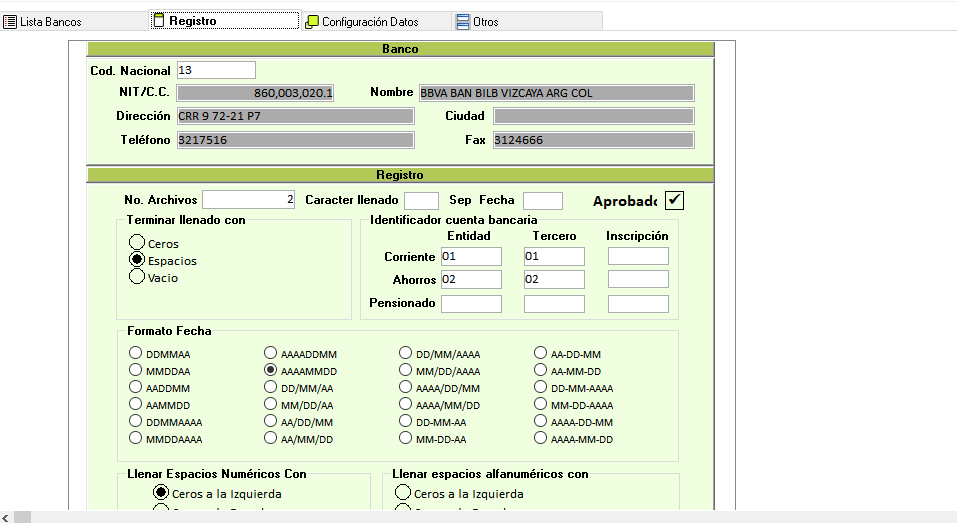The image size is (957, 523).
Task: Focus the Caracter llenado input box
Action: (x=421, y=200)
